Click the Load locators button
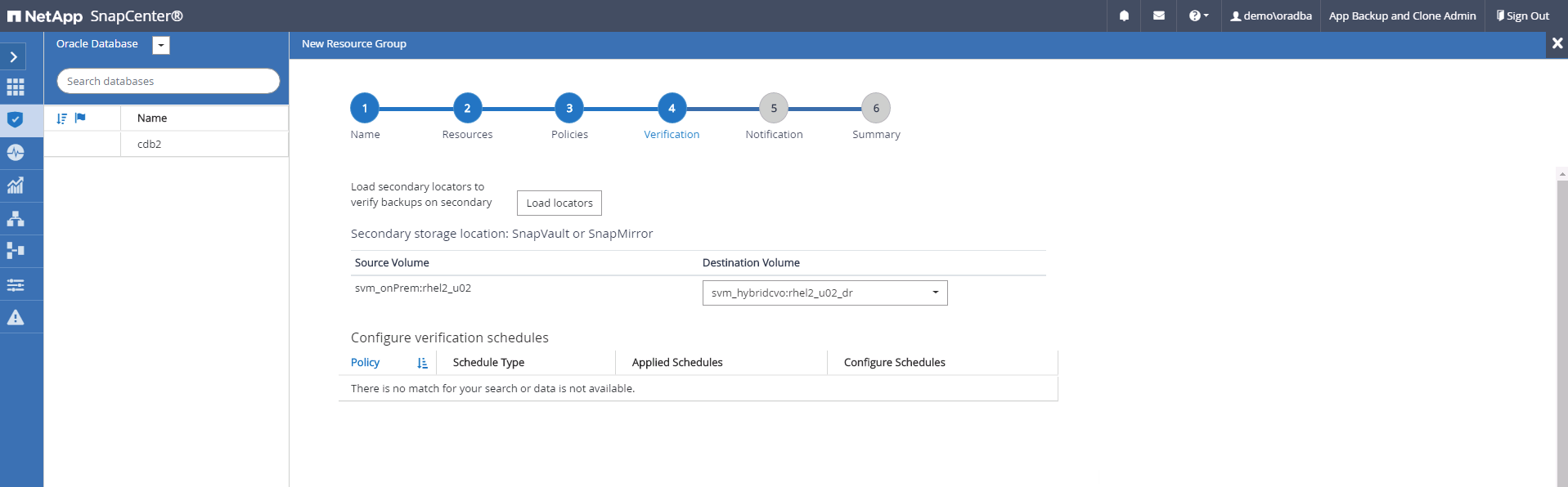1568x487 pixels. click(x=559, y=203)
